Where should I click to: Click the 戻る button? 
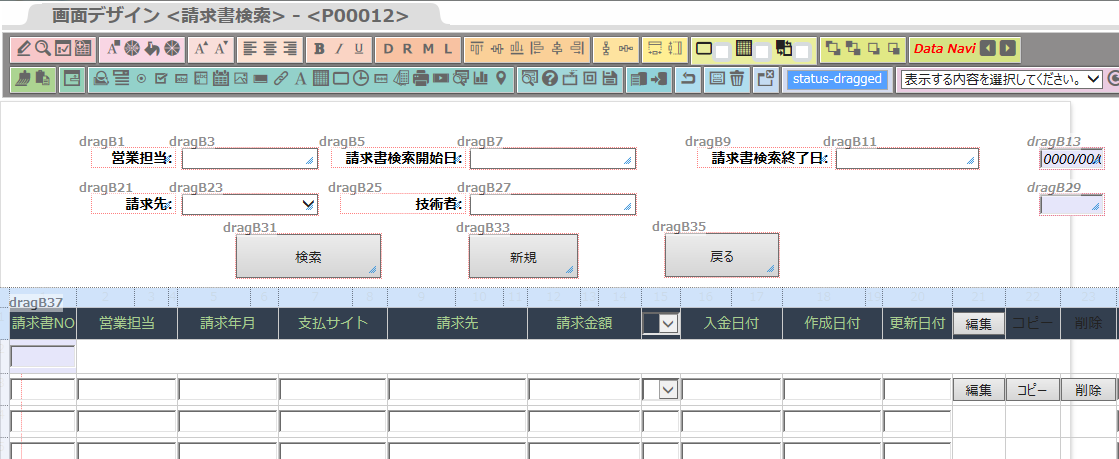pyautogui.click(x=721, y=256)
